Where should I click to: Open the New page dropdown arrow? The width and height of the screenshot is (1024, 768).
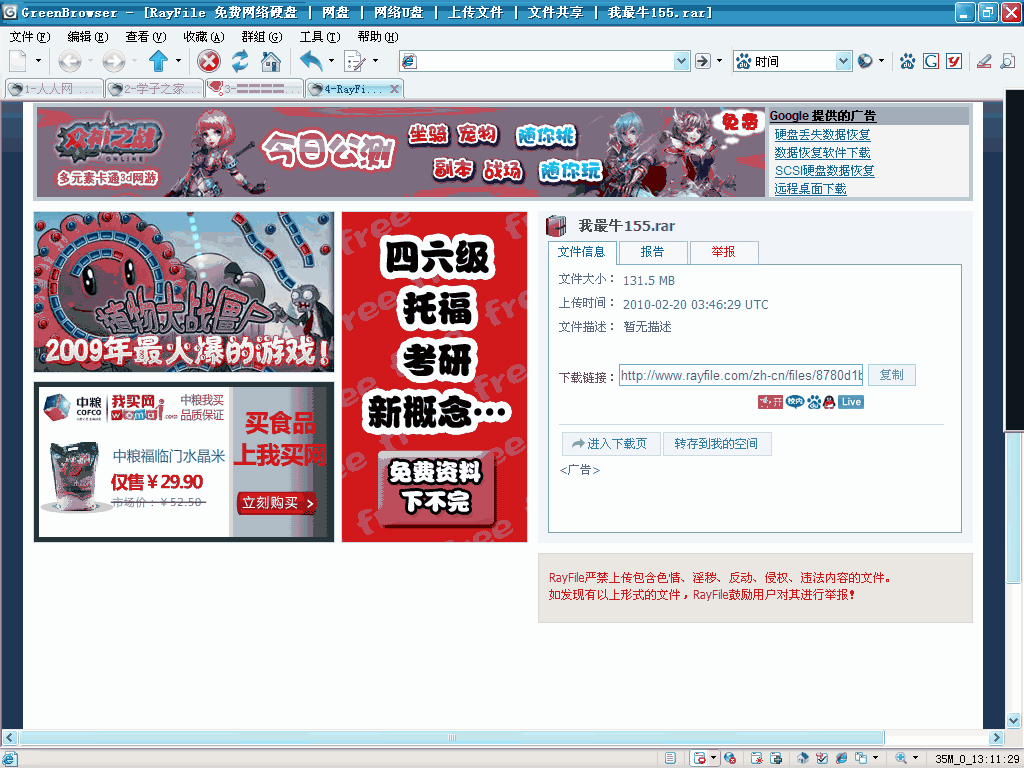pos(39,61)
